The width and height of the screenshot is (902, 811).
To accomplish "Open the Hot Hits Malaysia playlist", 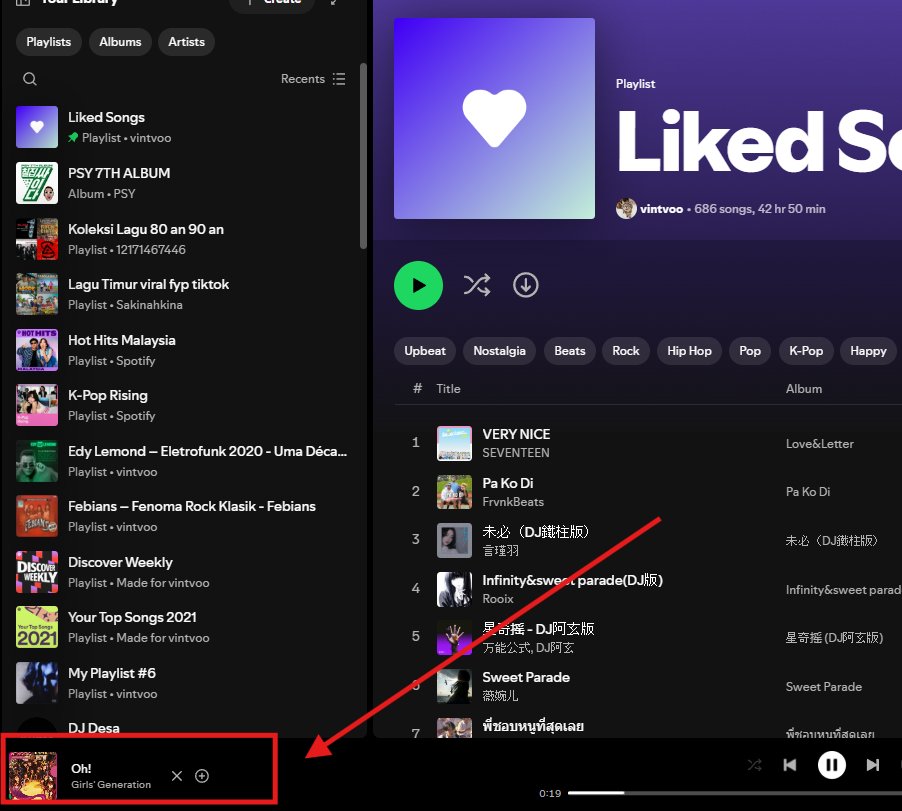I will (181, 350).
